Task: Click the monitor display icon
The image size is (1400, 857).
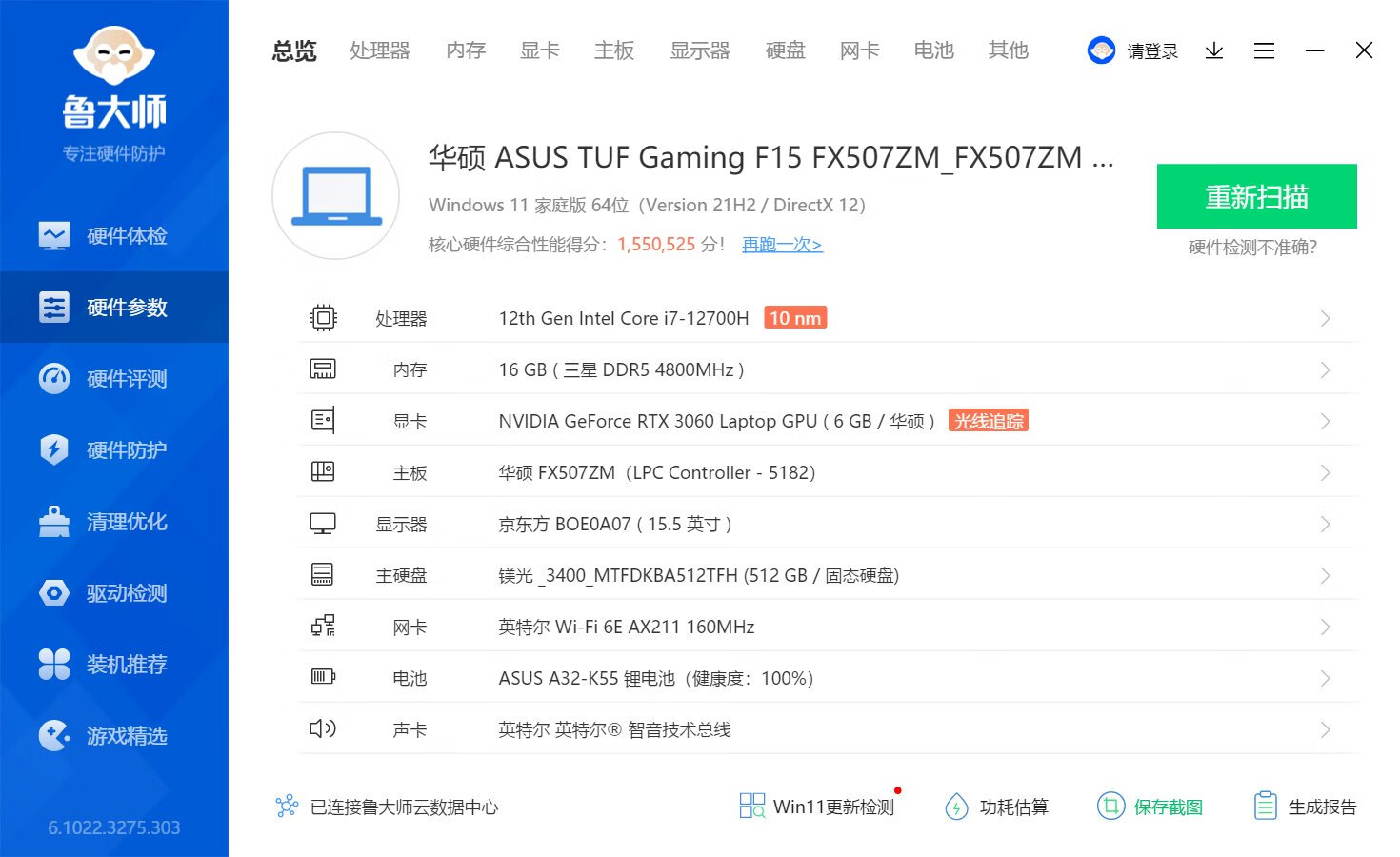Action: pyautogui.click(x=323, y=524)
